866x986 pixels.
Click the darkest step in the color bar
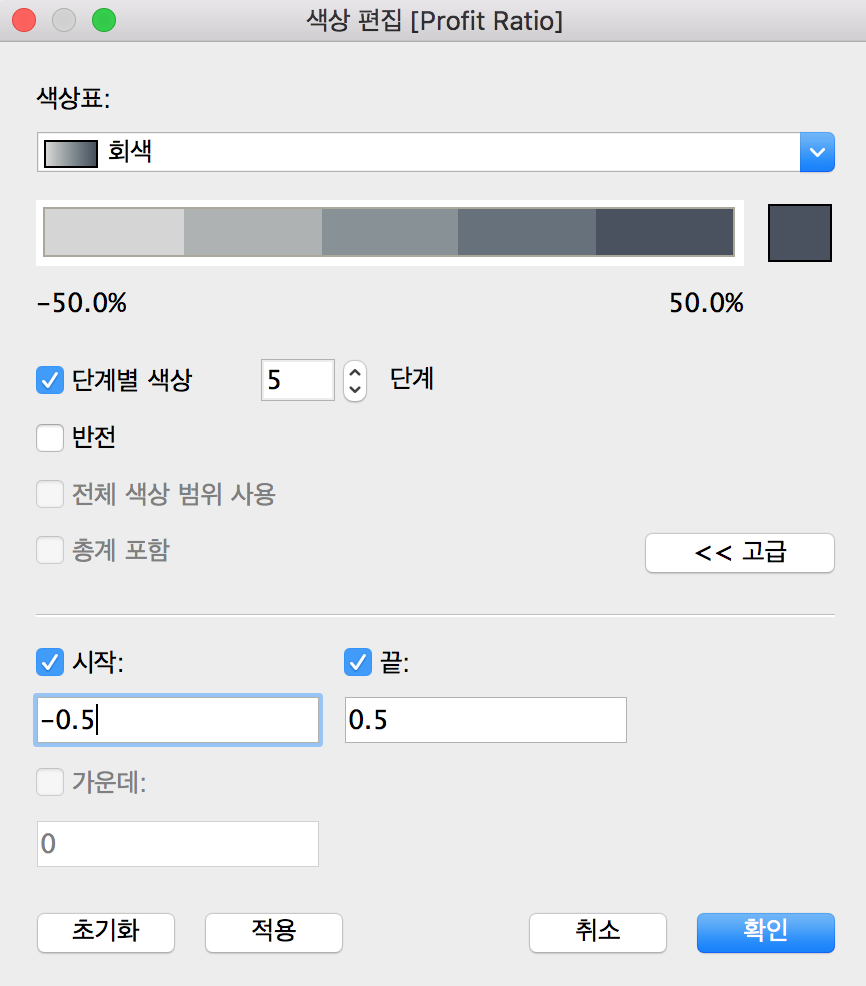(664, 232)
